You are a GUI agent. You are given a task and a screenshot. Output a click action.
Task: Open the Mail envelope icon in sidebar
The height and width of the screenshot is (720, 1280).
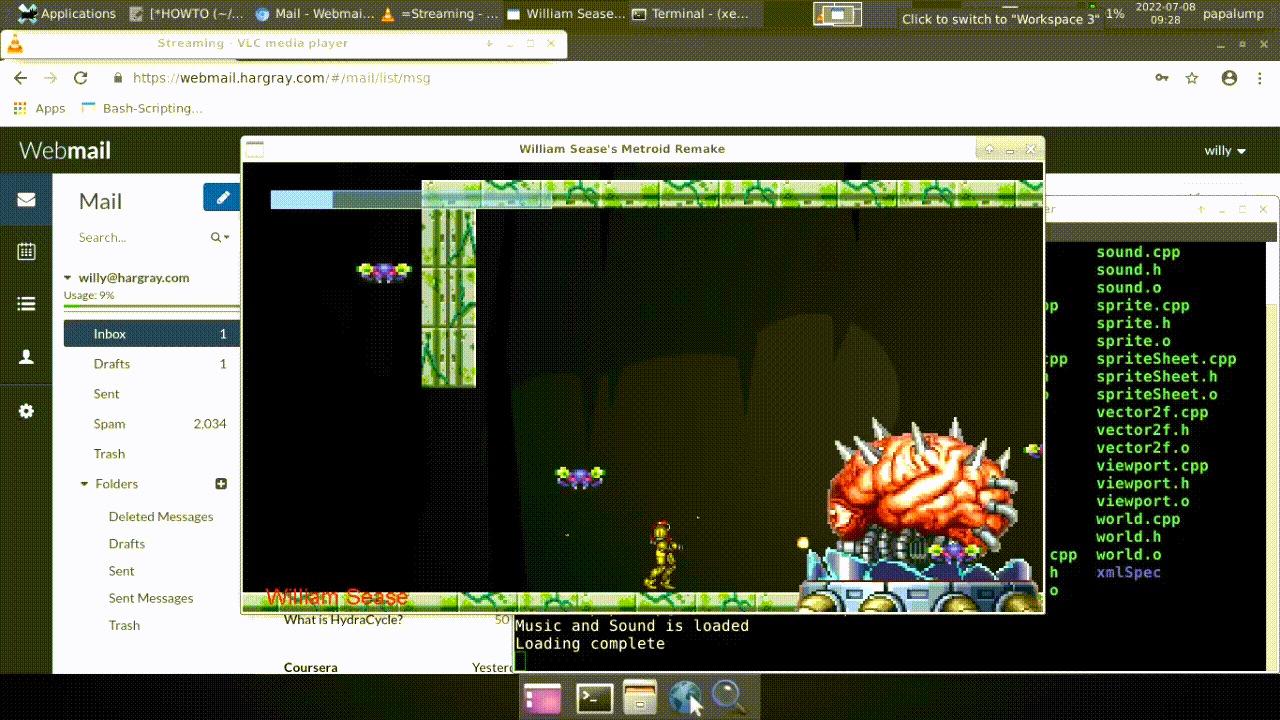[26, 200]
